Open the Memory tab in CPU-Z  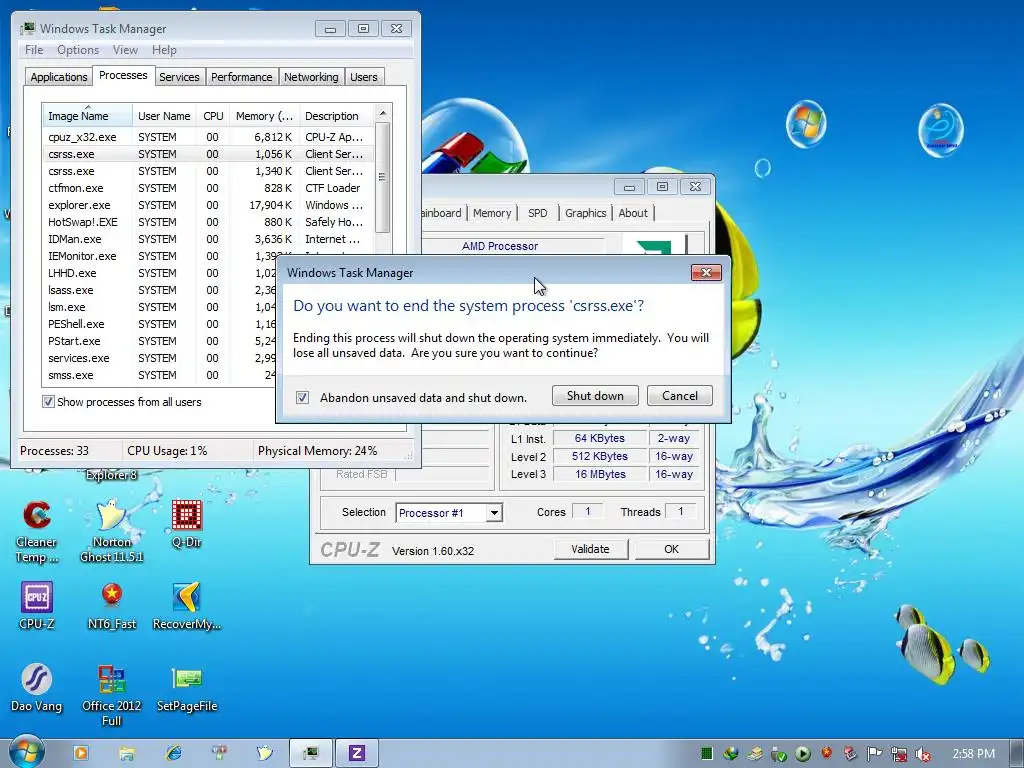(x=492, y=213)
